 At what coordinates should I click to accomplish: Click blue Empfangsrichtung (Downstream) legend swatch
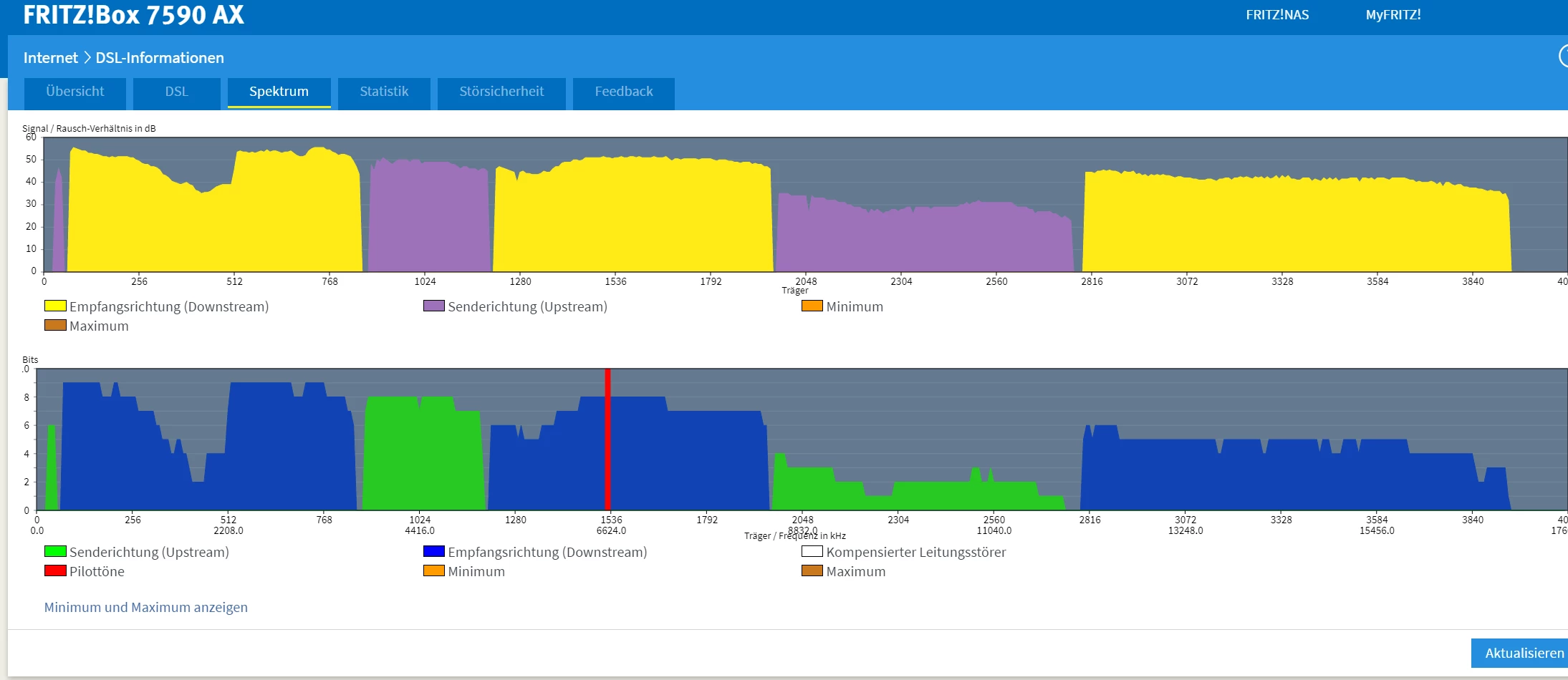pos(433,552)
